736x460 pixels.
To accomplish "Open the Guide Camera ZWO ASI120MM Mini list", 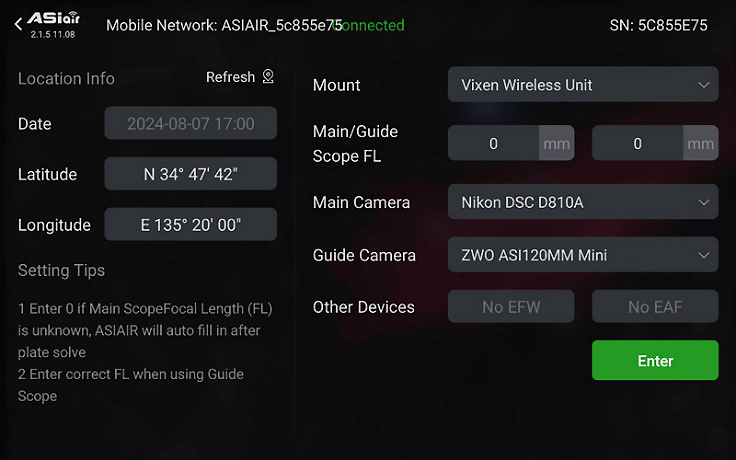I will click(583, 255).
